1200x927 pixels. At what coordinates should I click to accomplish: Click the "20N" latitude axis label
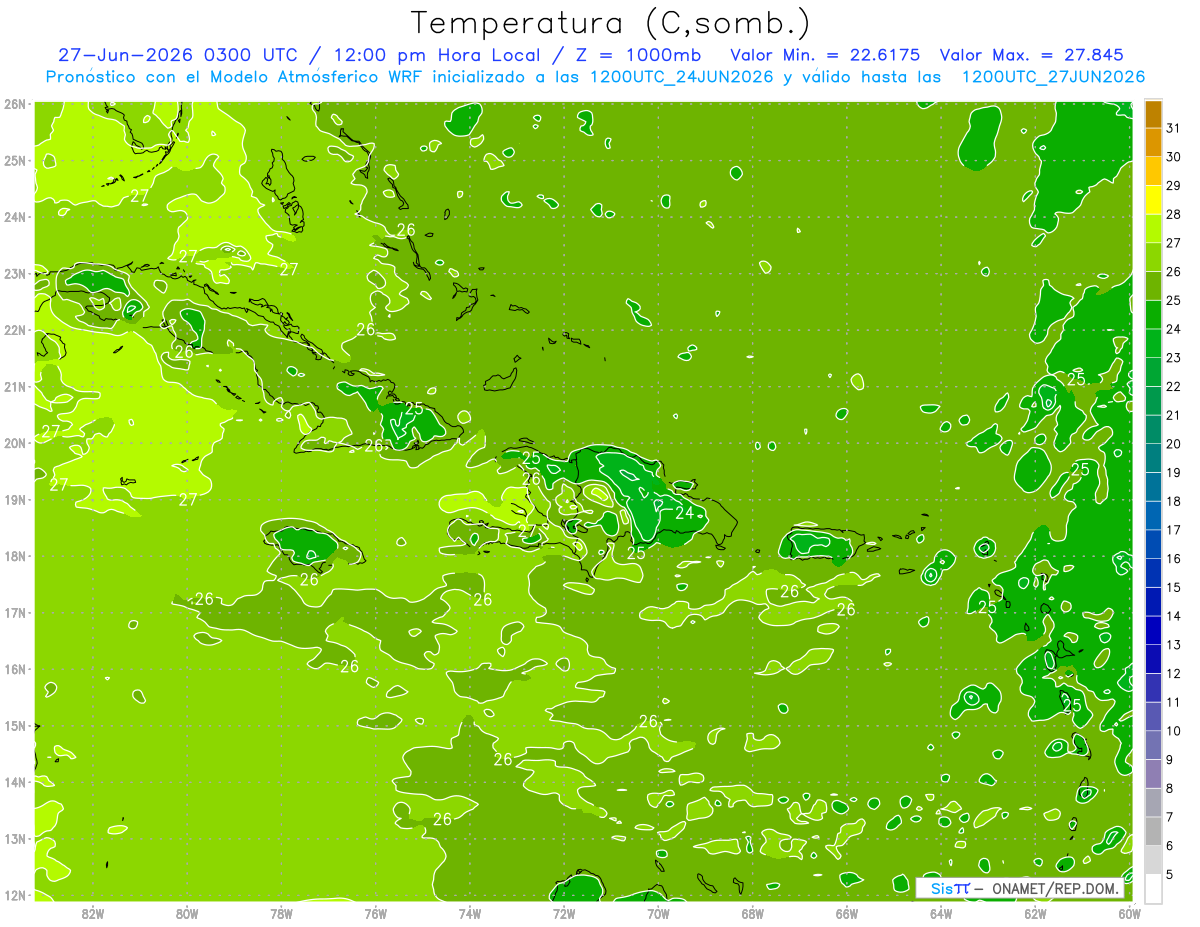pos(14,443)
